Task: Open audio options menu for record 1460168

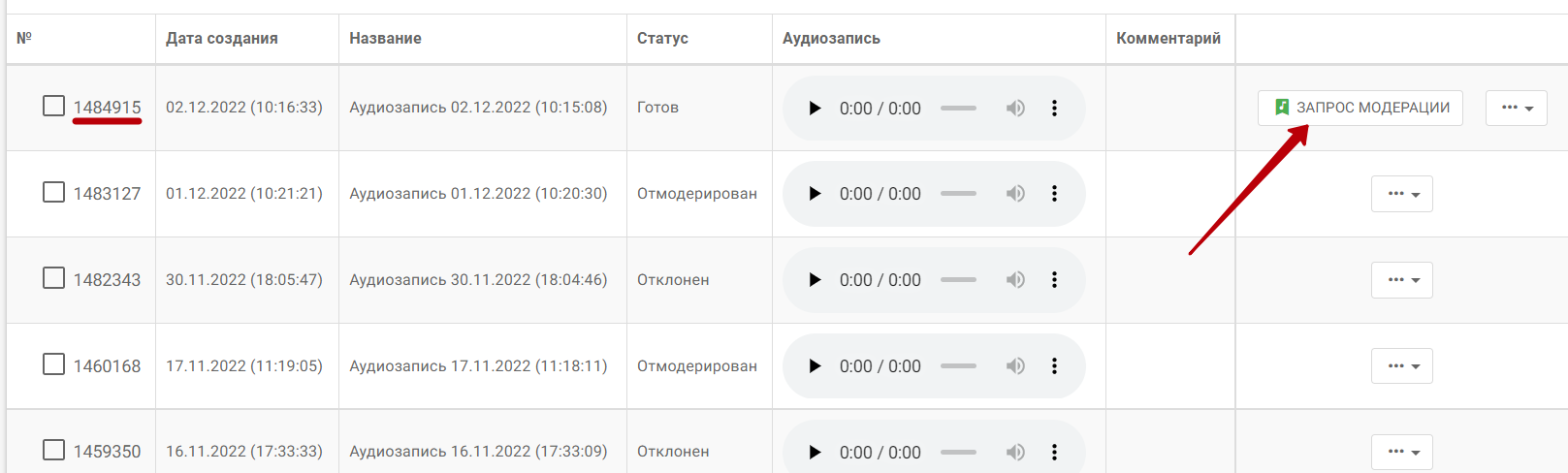Action: click(x=1054, y=366)
